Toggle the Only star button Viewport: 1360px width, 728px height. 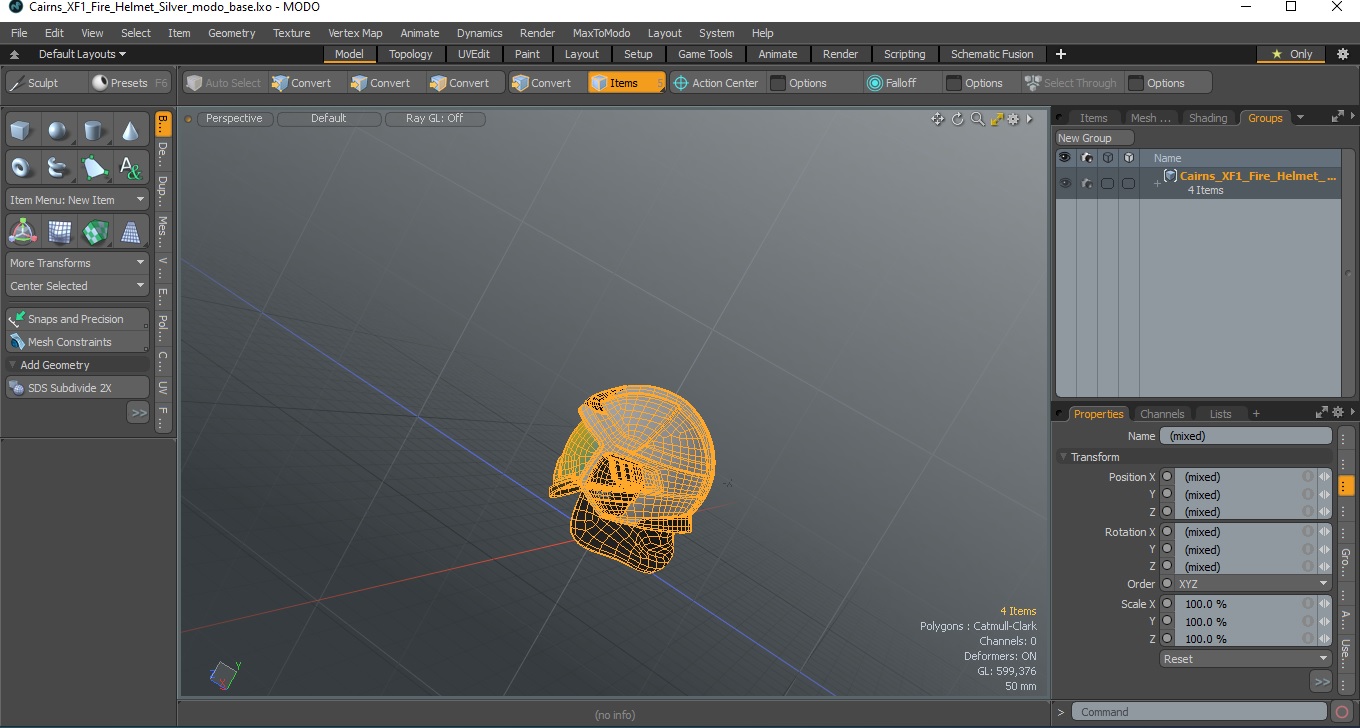(1292, 54)
